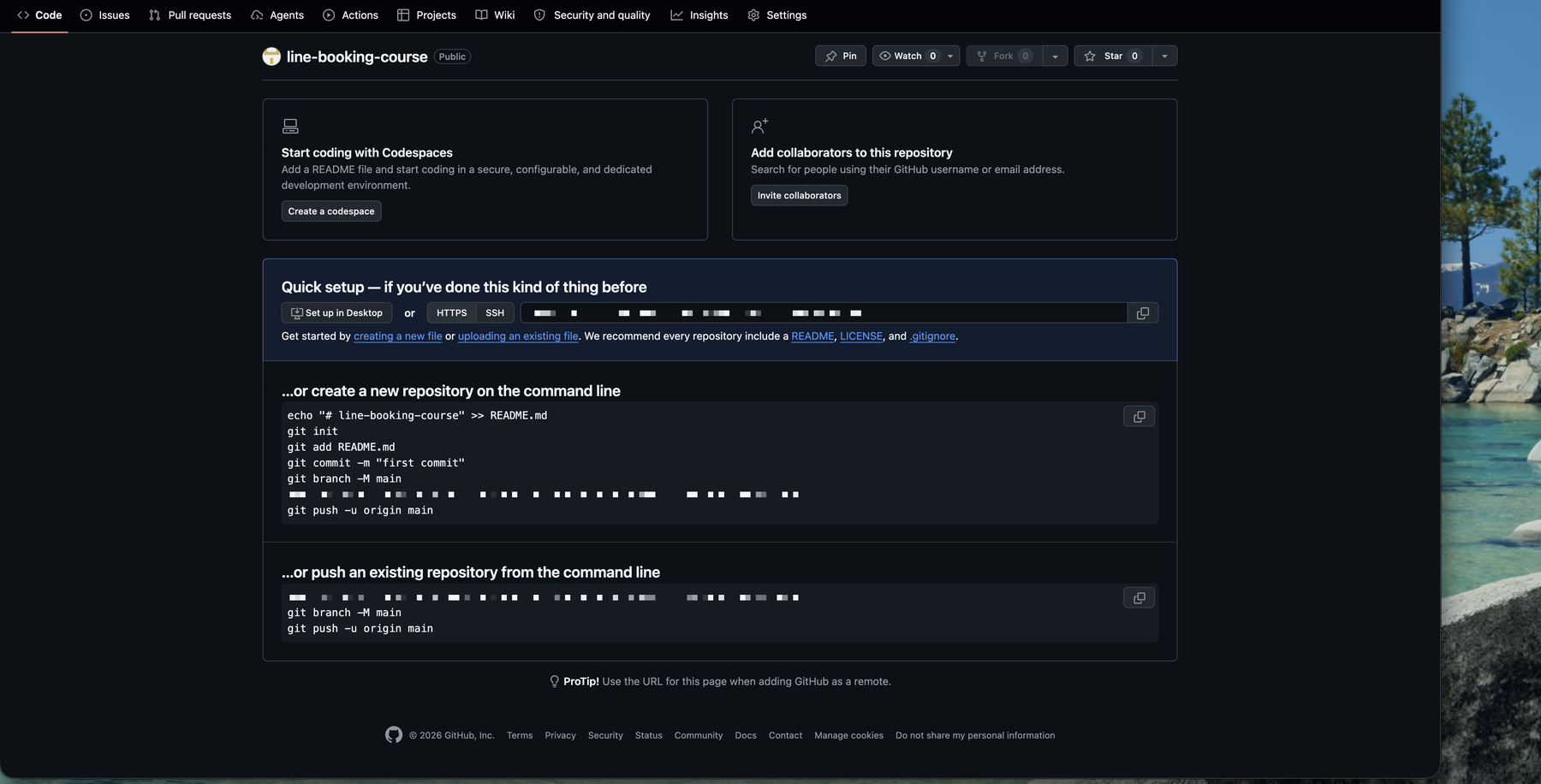Open Terms in the footer

(520, 736)
